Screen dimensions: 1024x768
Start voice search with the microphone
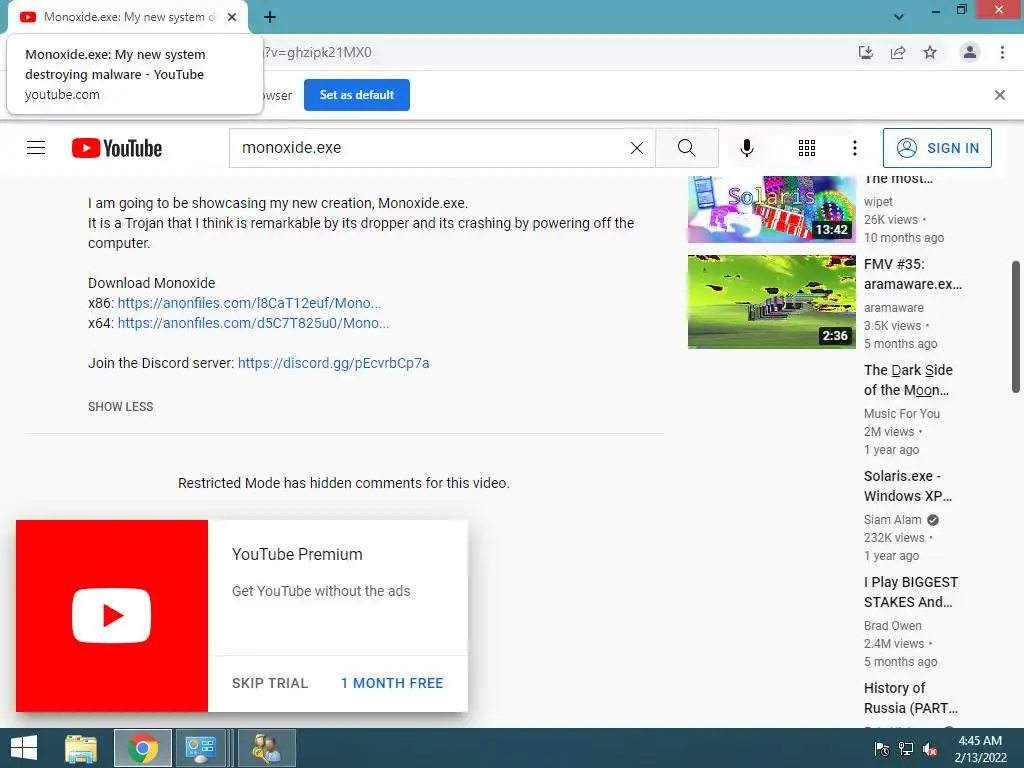(x=746, y=148)
